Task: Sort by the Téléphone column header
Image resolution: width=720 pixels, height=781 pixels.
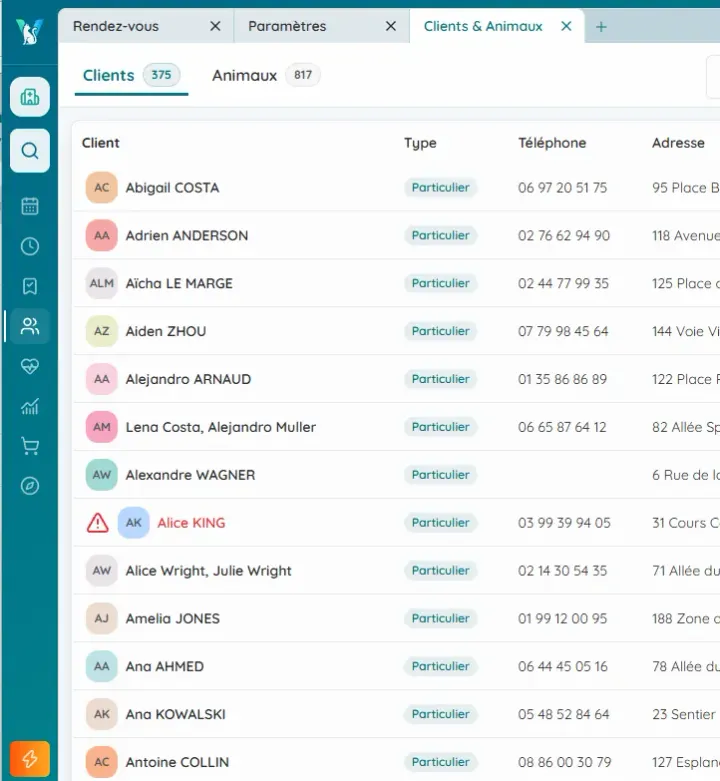Action: click(552, 143)
